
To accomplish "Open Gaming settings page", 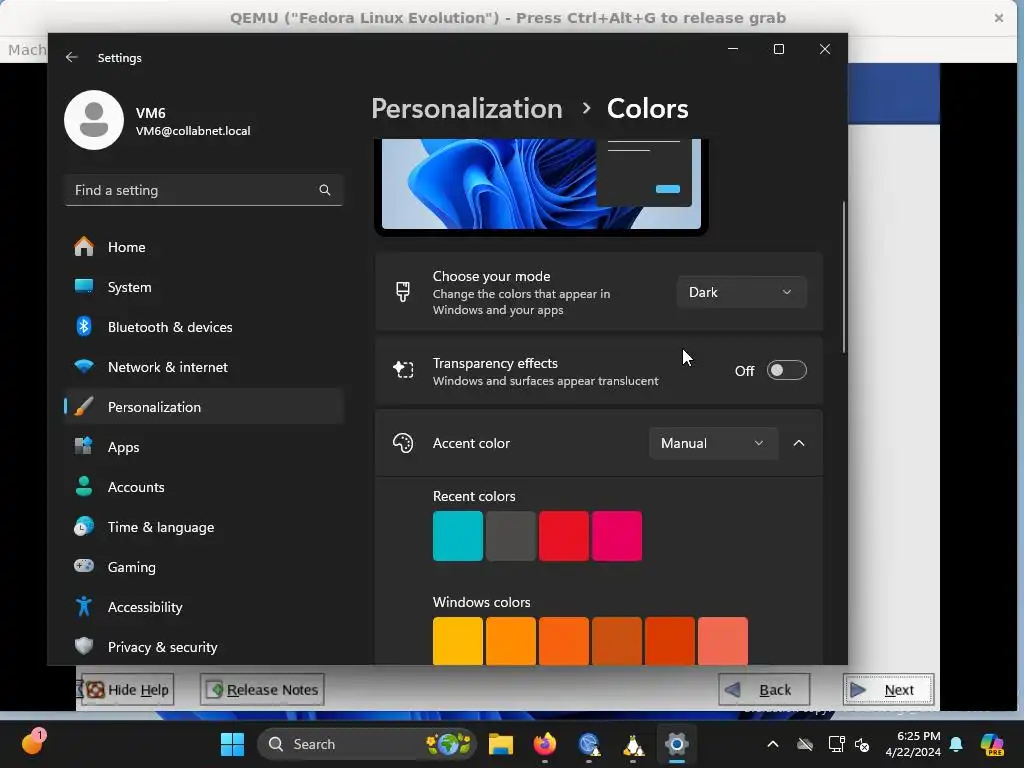I will [x=204, y=566].
